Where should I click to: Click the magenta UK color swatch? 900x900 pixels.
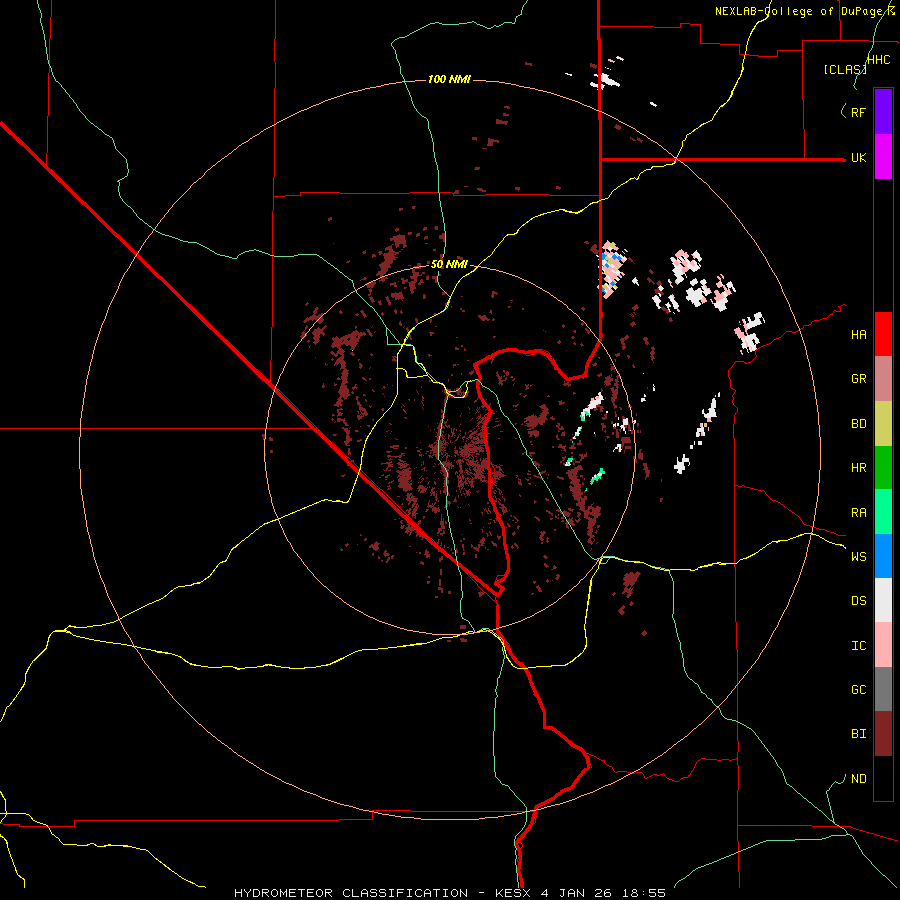click(883, 157)
